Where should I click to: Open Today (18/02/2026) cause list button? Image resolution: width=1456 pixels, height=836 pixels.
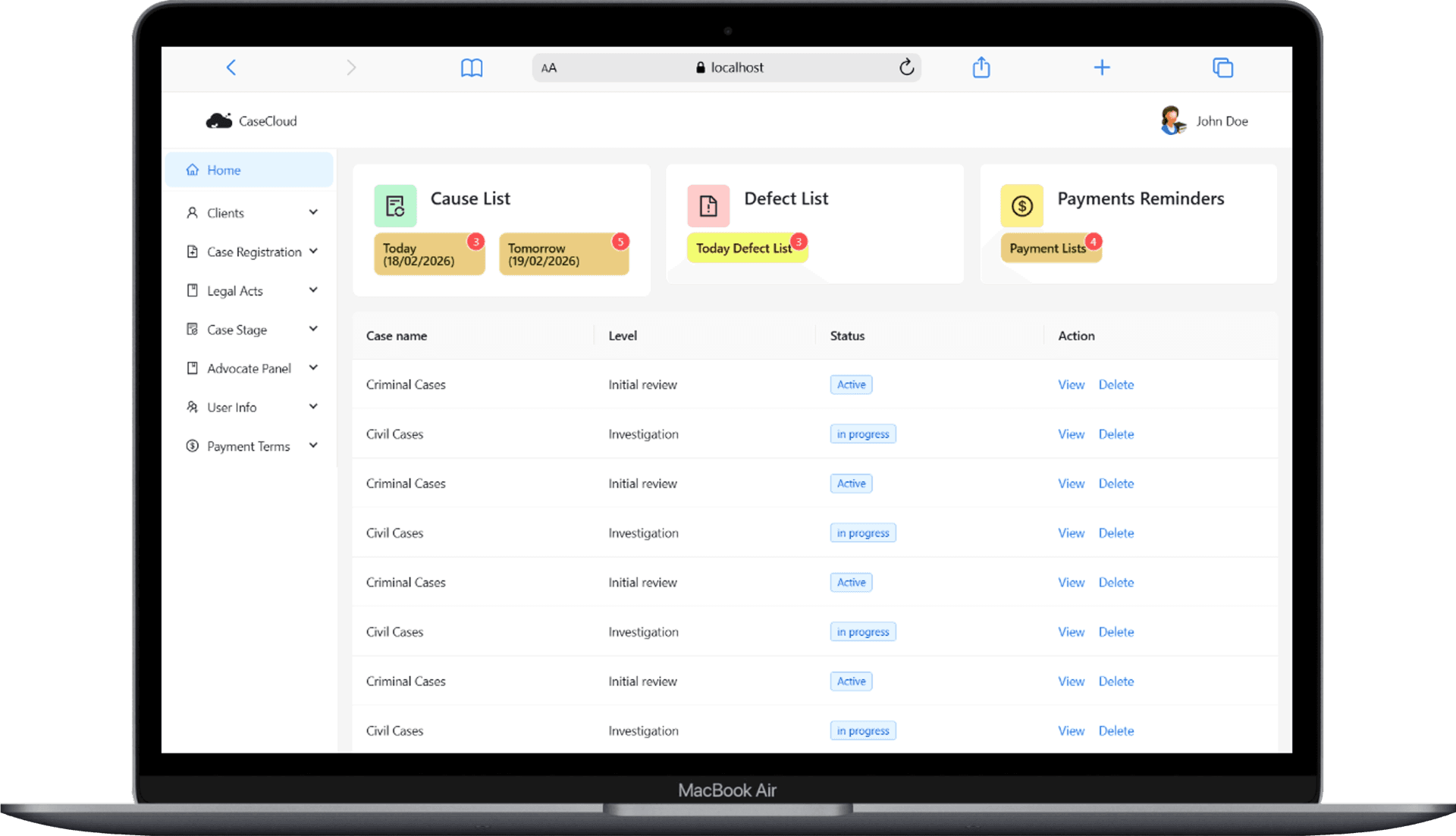point(428,255)
